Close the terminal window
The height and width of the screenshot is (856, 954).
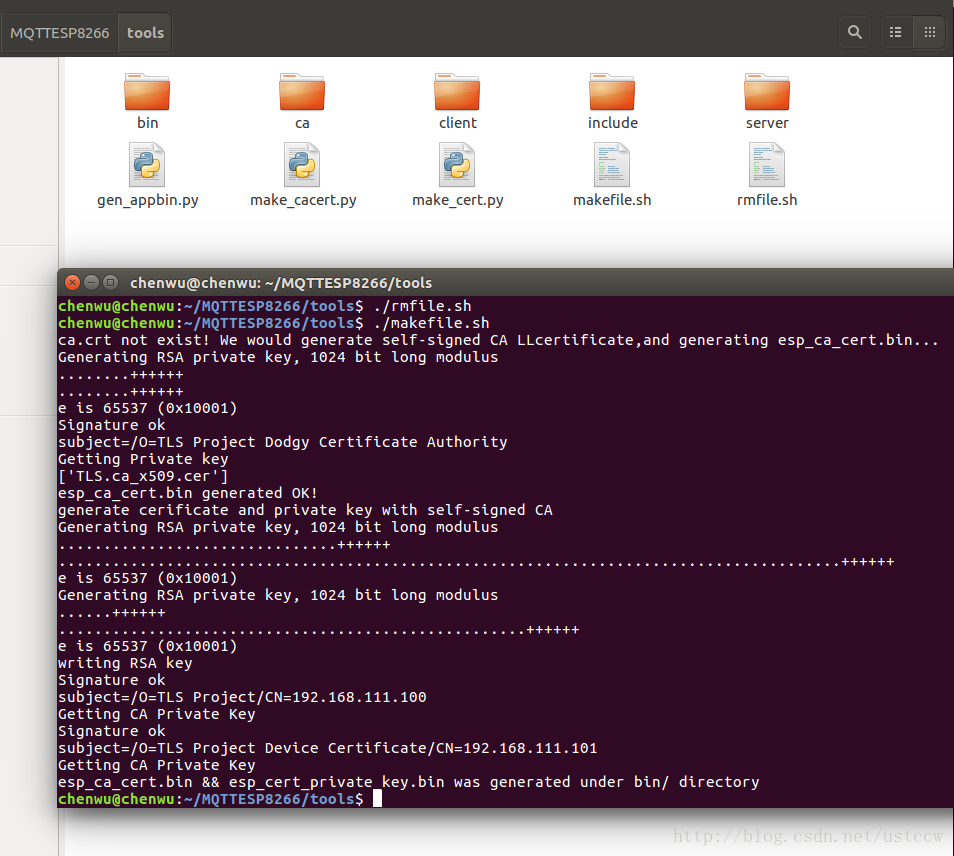point(72,282)
